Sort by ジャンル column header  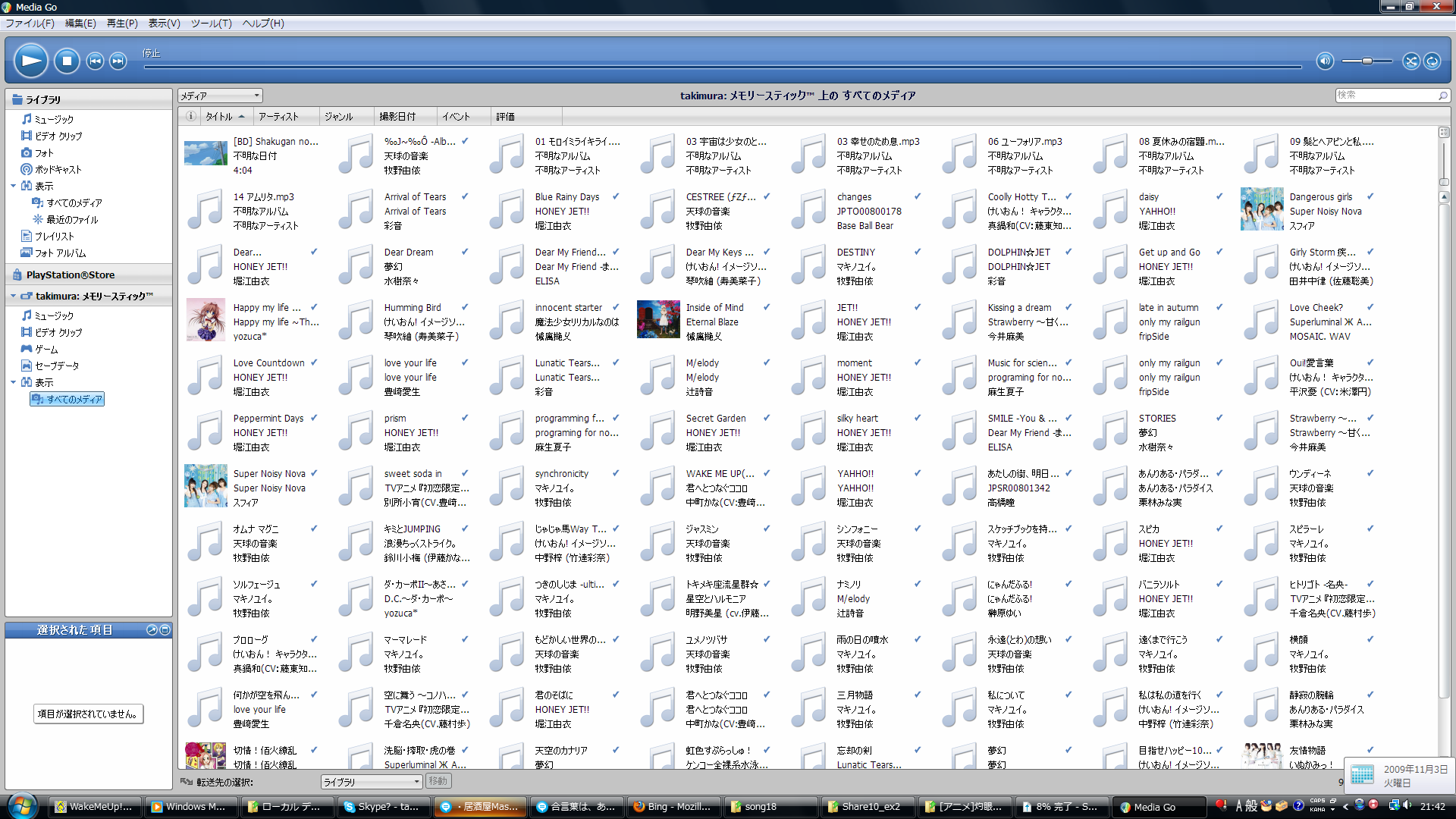point(347,116)
